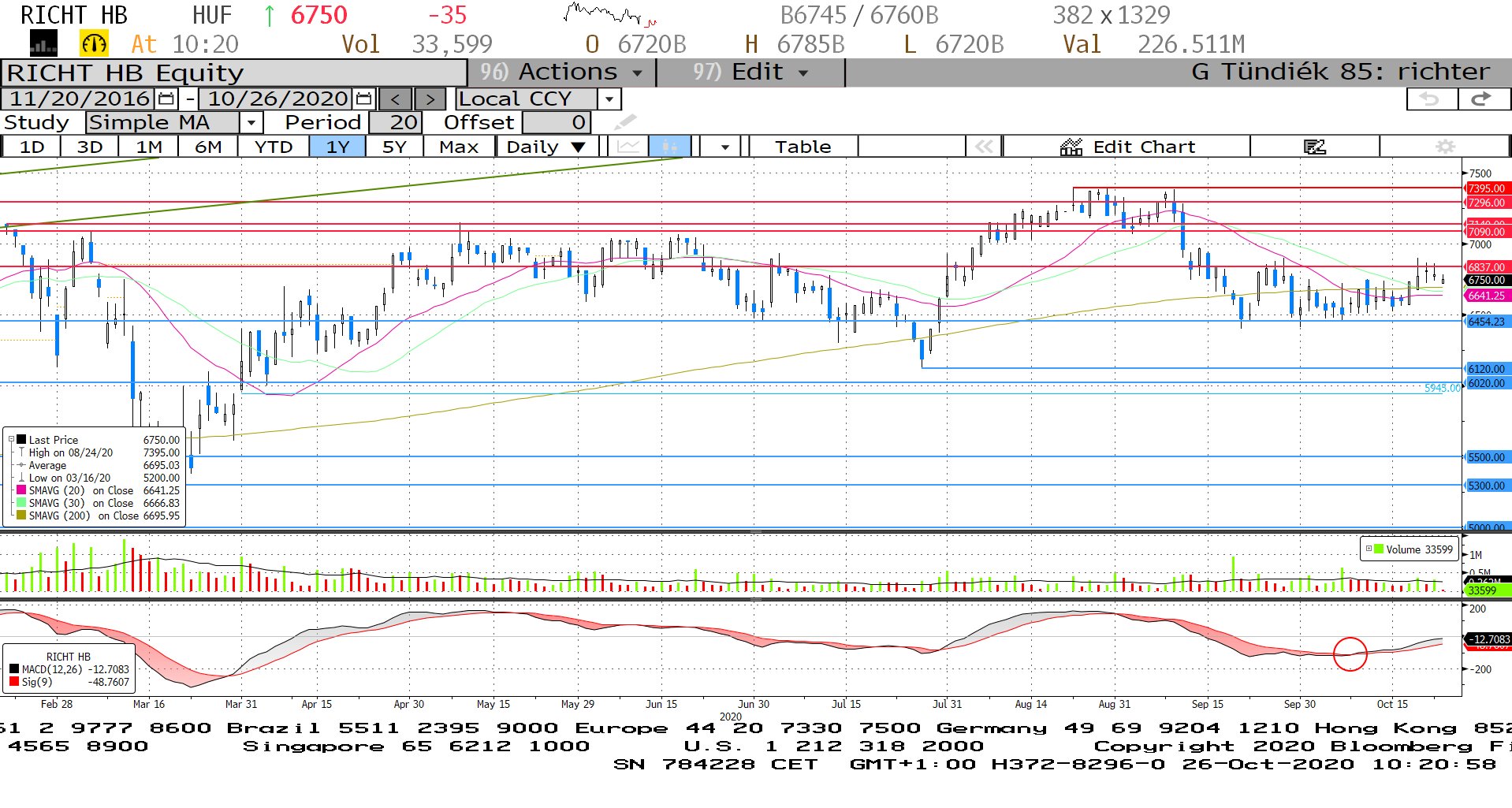Click the -12.7083 MACD axis label
The image size is (1512, 808).
[x=1488, y=639]
